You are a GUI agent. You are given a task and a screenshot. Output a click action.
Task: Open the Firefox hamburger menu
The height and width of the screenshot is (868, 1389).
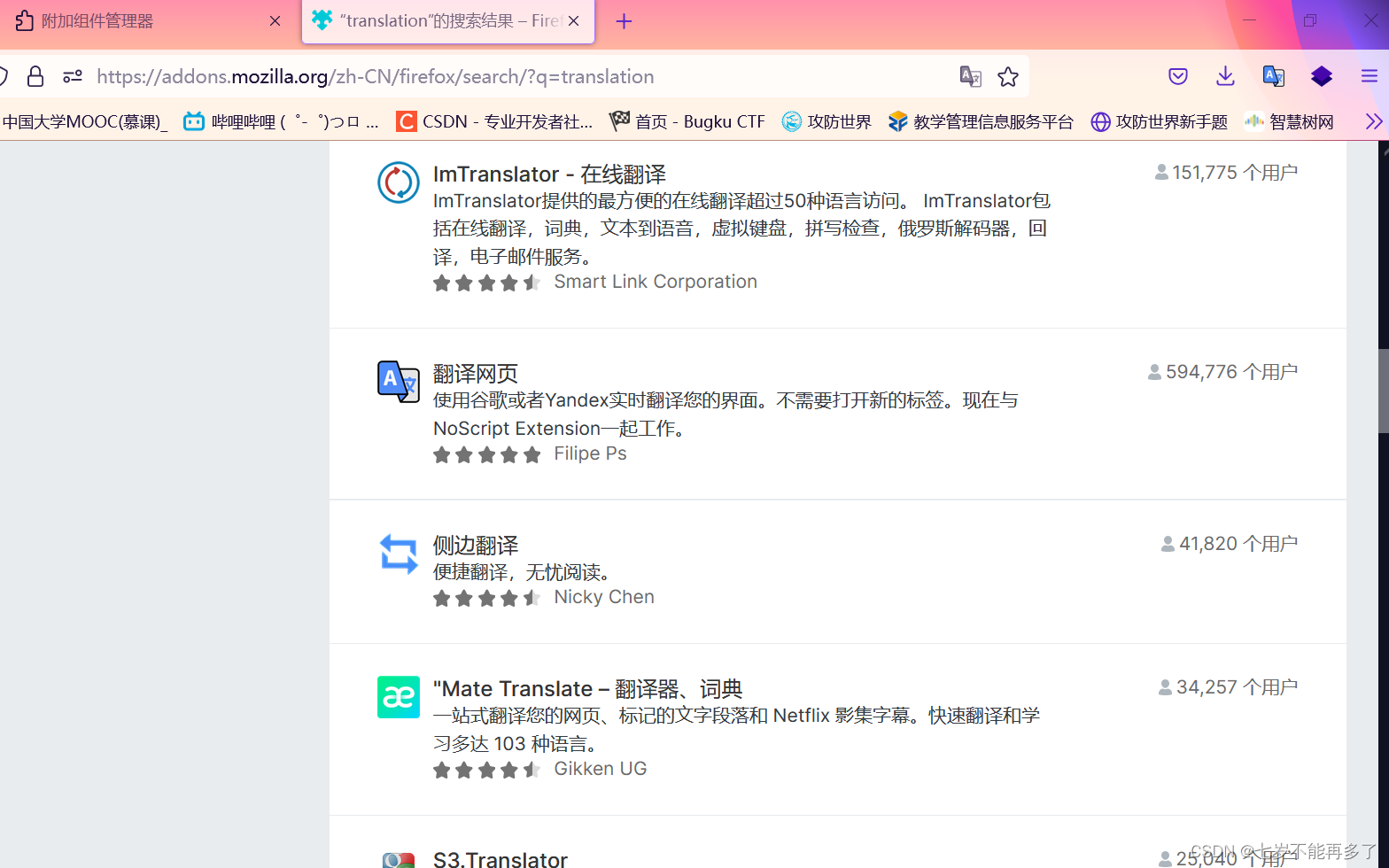pos(1370,77)
